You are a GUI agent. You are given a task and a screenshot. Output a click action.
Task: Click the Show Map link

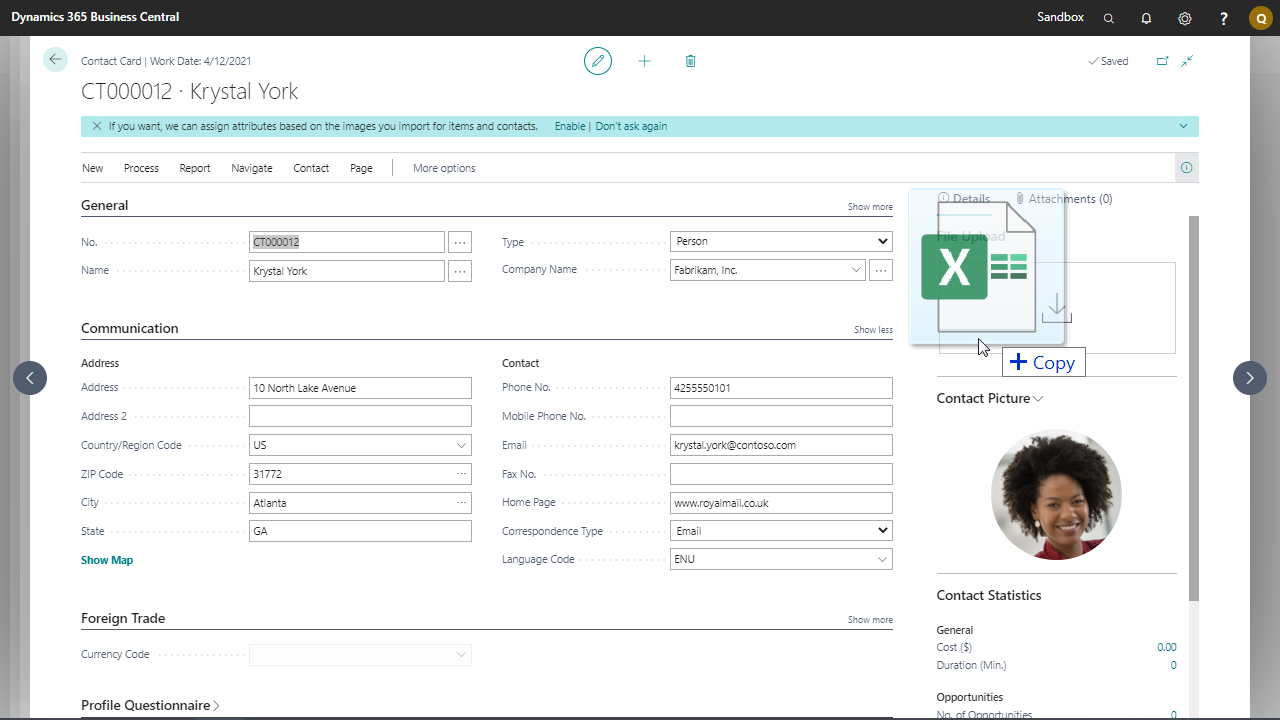point(107,560)
